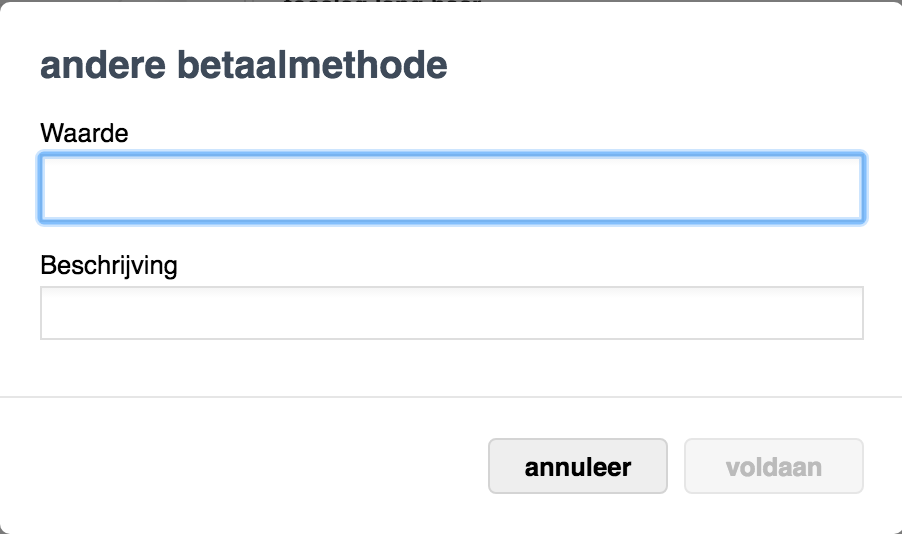Click the Beschrijving label
The height and width of the screenshot is (534, 902).
[x=108, y=265]
